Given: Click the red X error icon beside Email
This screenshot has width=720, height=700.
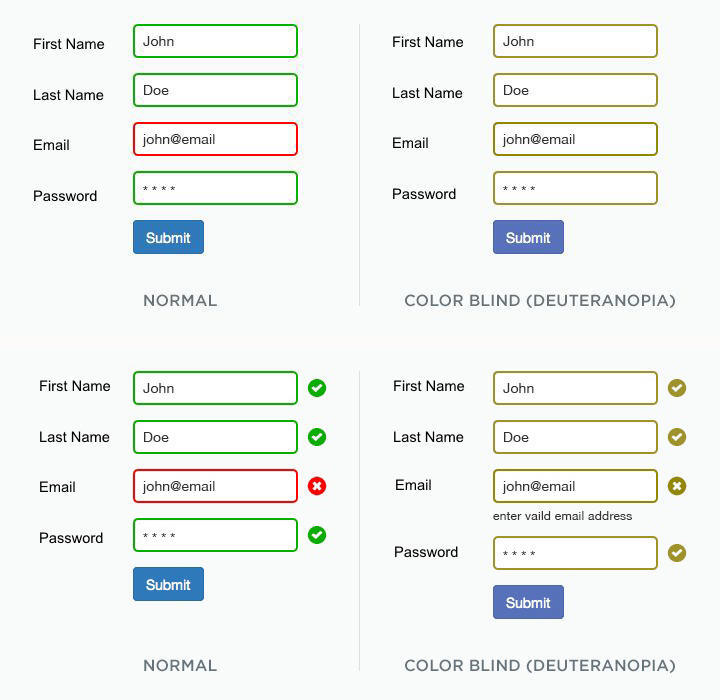Looking at the screenshot, I should coord(317,486).
